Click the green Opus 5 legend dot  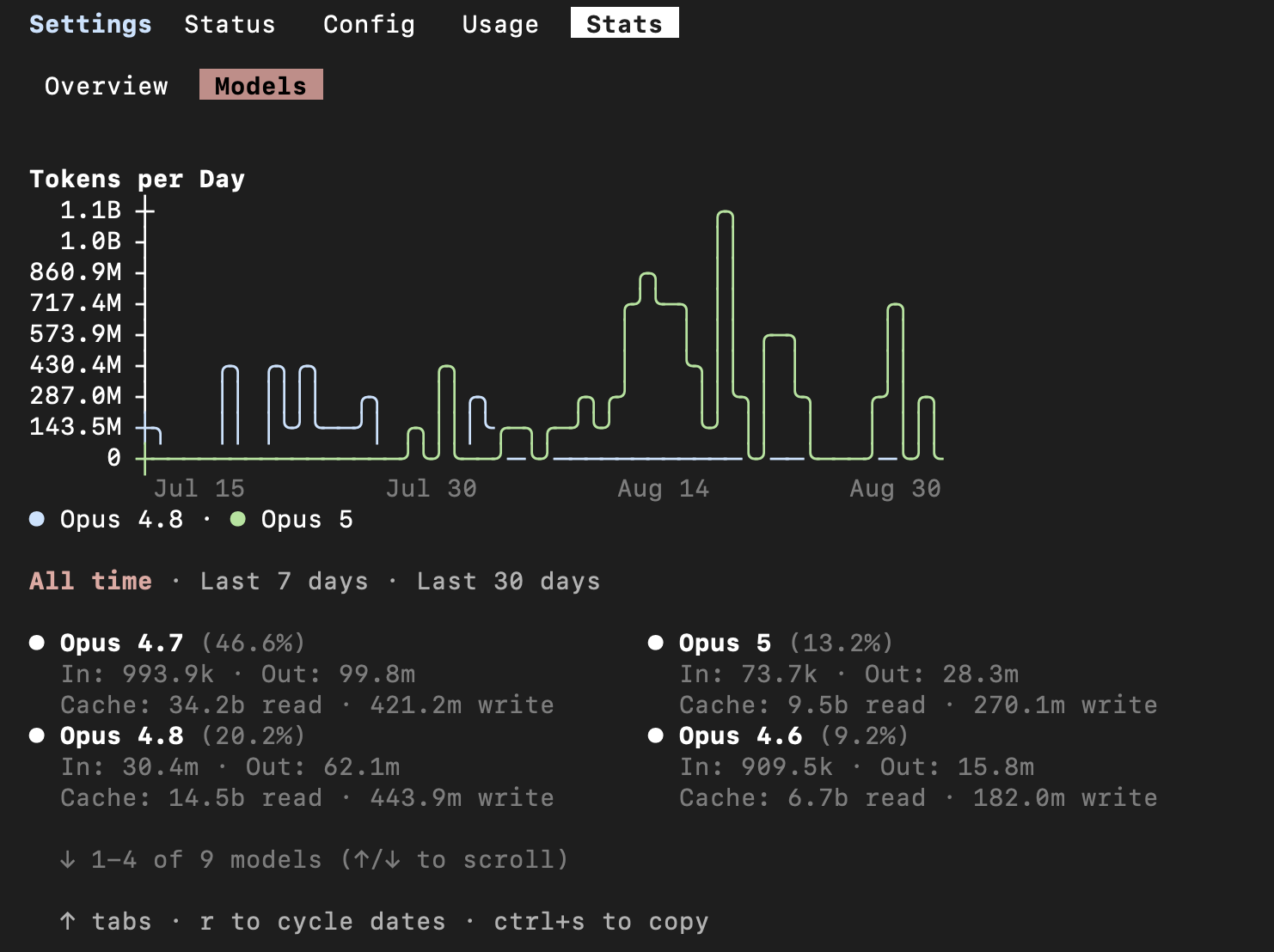[x=238, y=519]
